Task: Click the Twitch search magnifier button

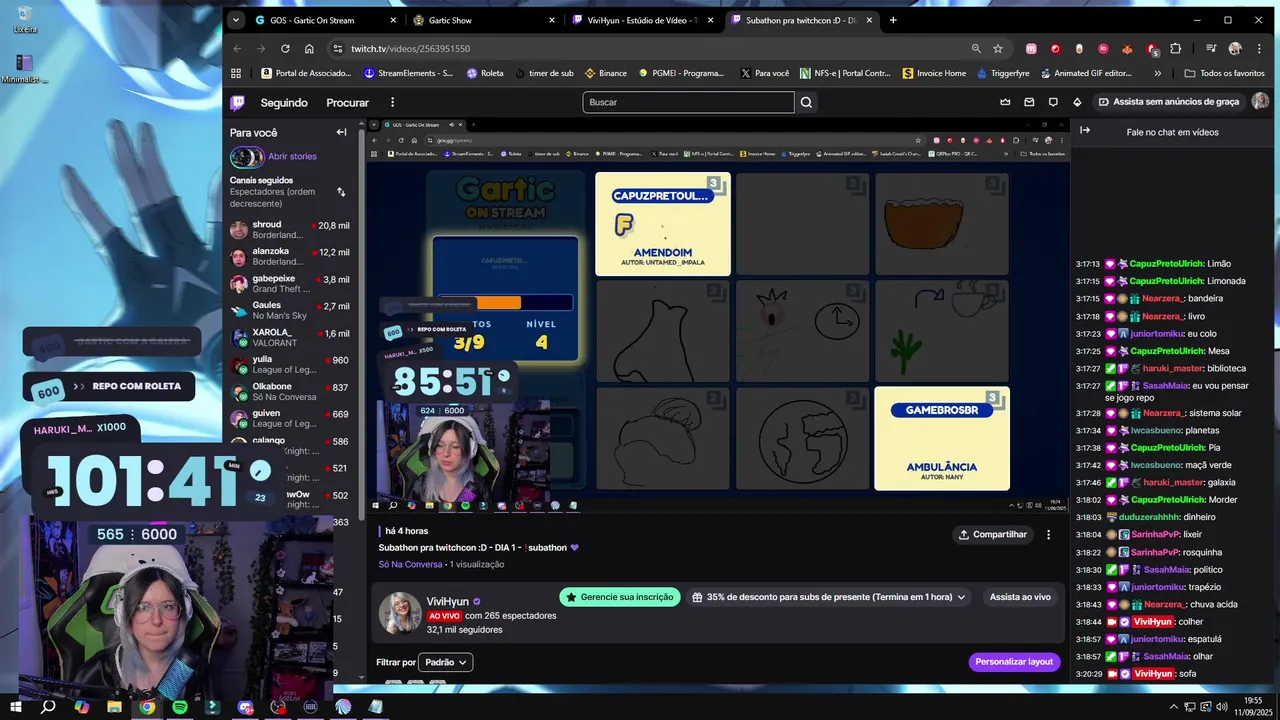Action: coord(807,102)
